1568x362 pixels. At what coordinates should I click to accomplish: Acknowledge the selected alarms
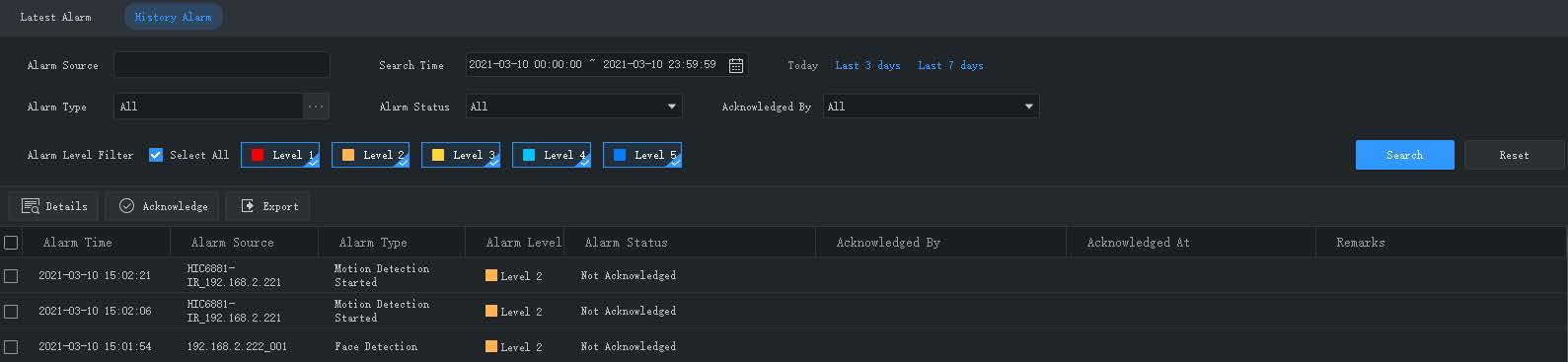[162, 206]
